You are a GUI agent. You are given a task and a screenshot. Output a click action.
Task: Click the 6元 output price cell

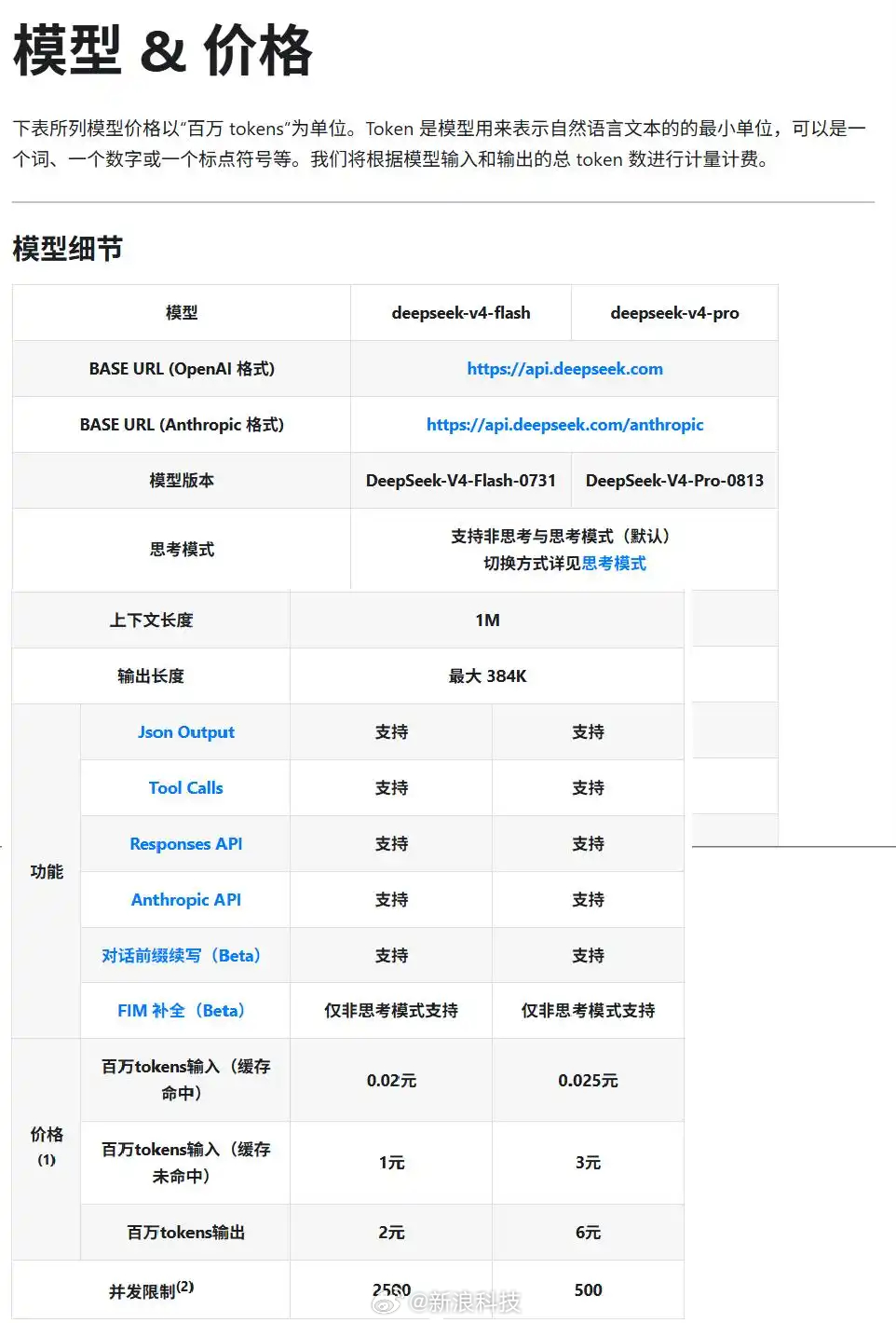coord(588,1233)
